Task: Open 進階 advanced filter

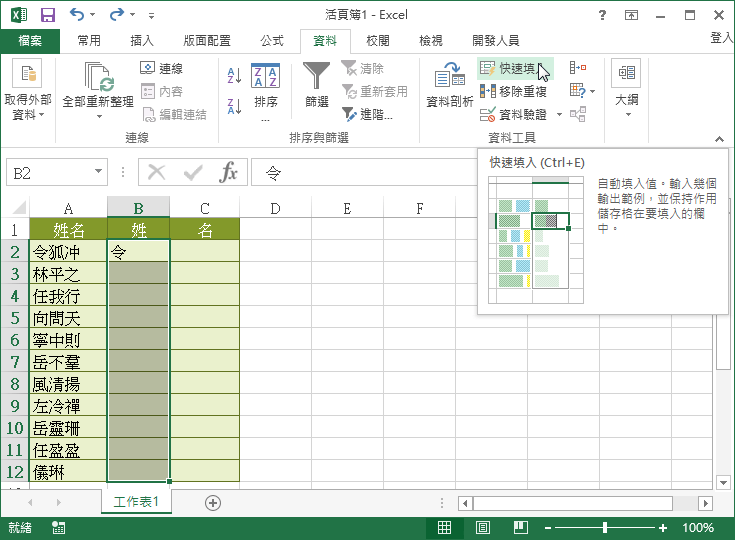Action: click(367, 114)
